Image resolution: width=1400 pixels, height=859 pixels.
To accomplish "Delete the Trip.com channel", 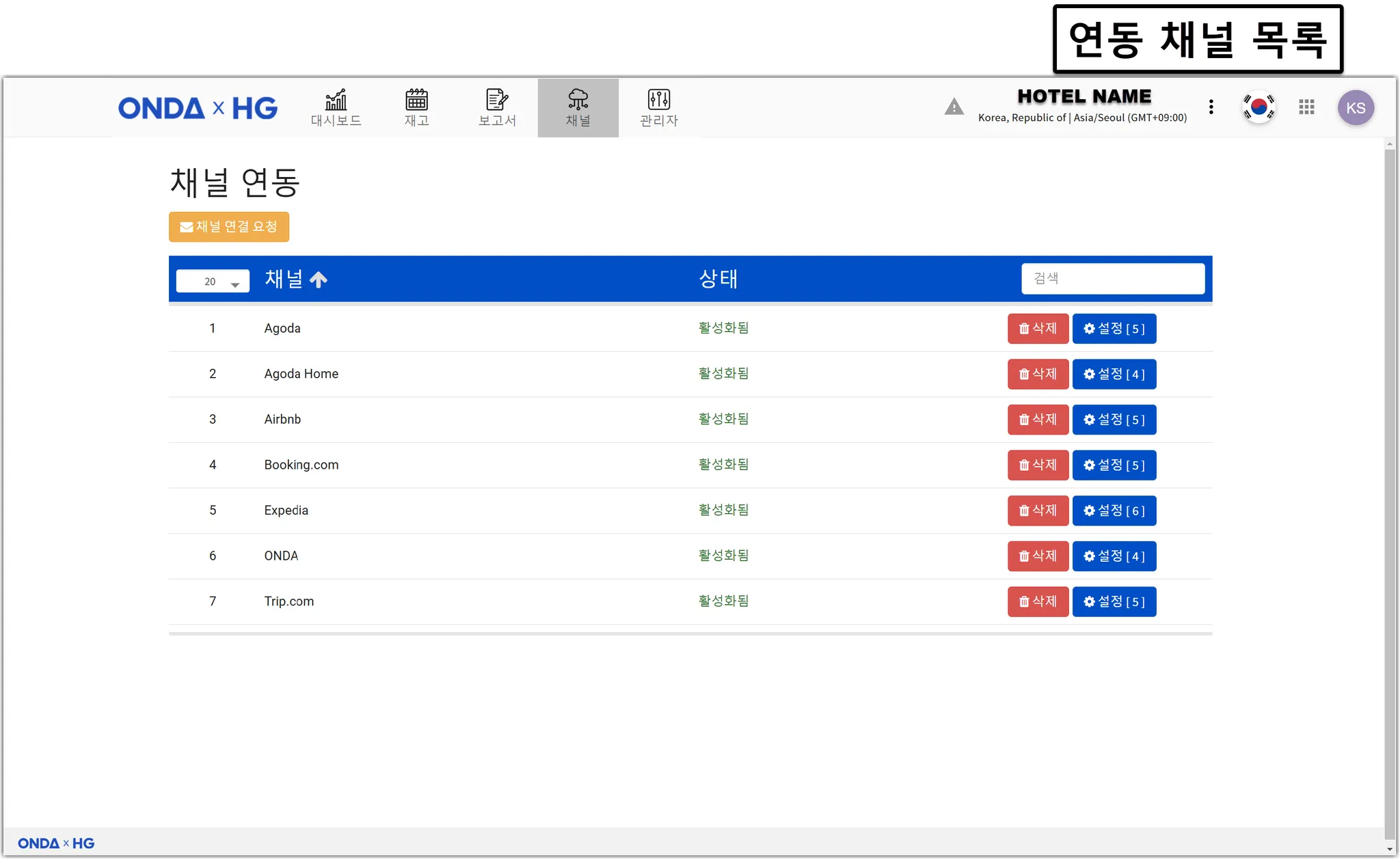I will 1038,602.
